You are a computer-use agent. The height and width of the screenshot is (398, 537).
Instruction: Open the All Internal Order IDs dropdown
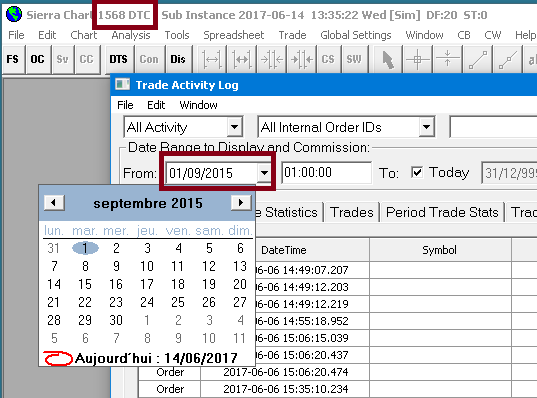(426, 127)
